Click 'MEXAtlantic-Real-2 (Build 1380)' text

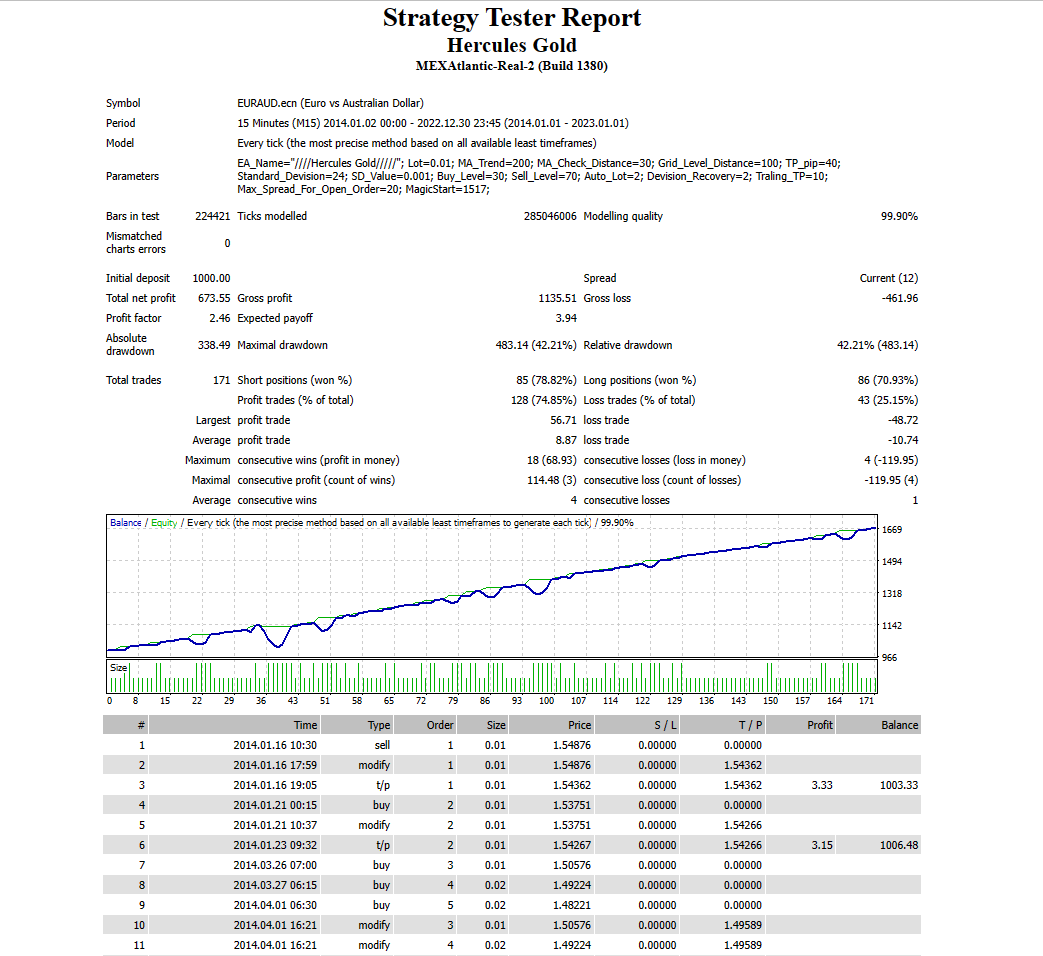point(512,66)
